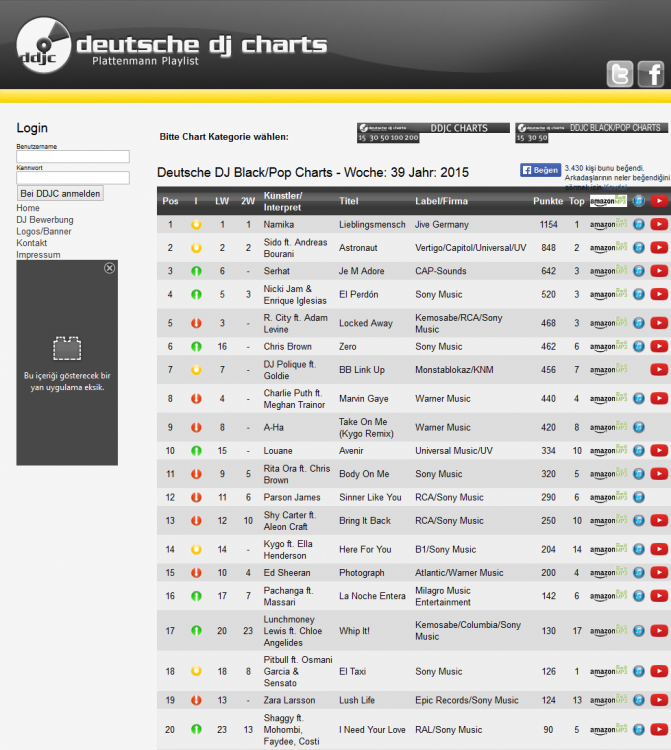Click points value 1154

(x=549, y=224)
